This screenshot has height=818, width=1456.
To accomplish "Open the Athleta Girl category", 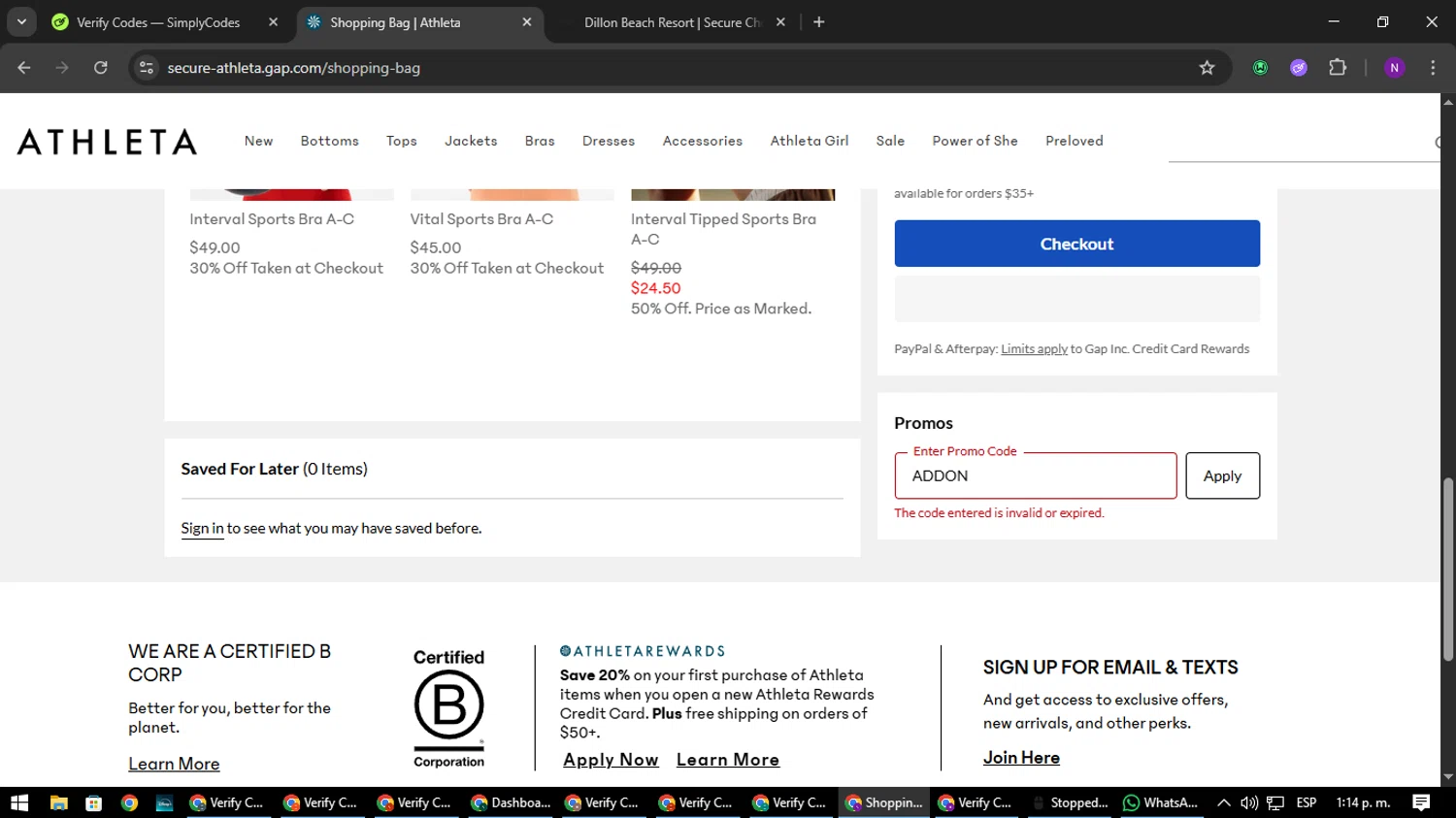I will [810, 141].
